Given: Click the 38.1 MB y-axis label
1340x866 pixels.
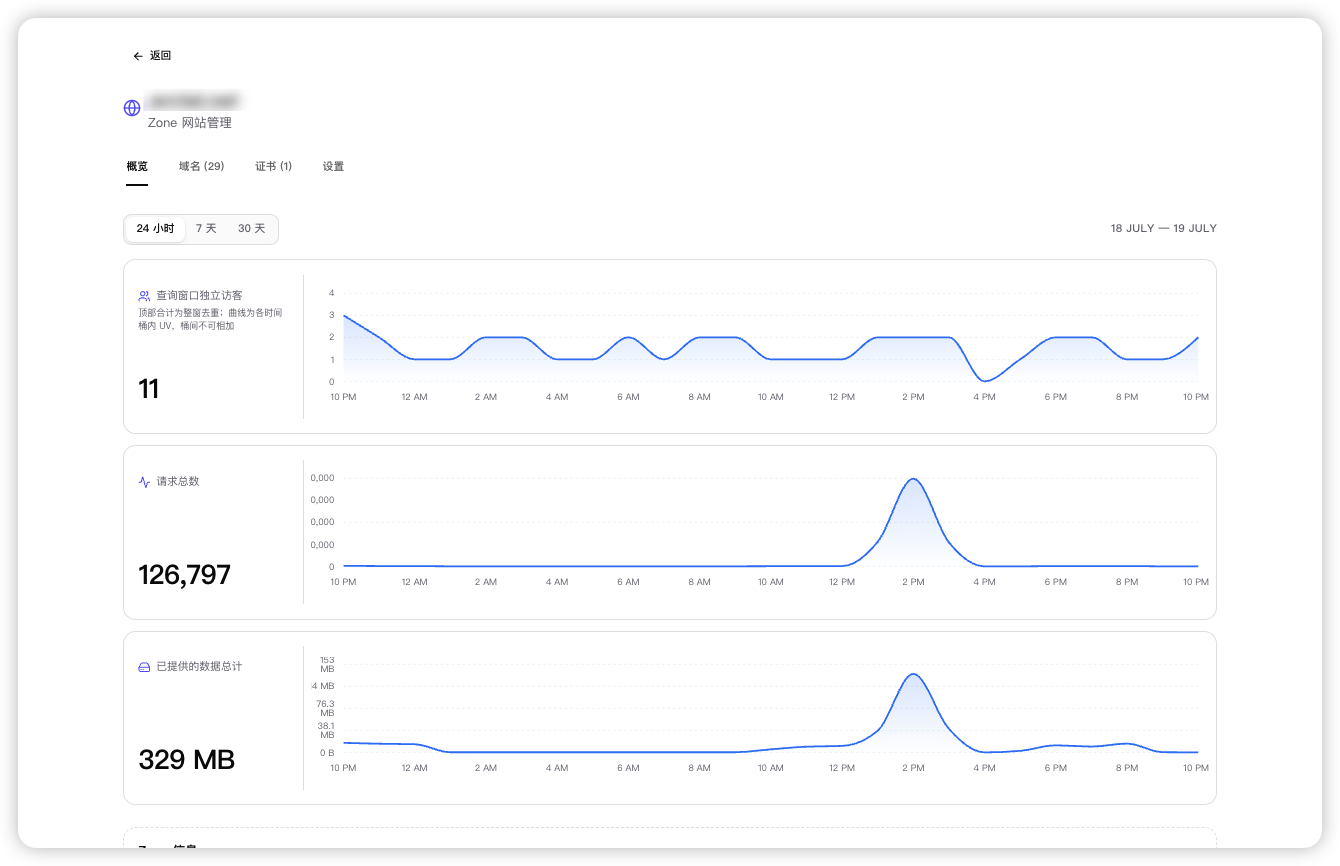Looking at the screenshot, I should pos(325,730).
